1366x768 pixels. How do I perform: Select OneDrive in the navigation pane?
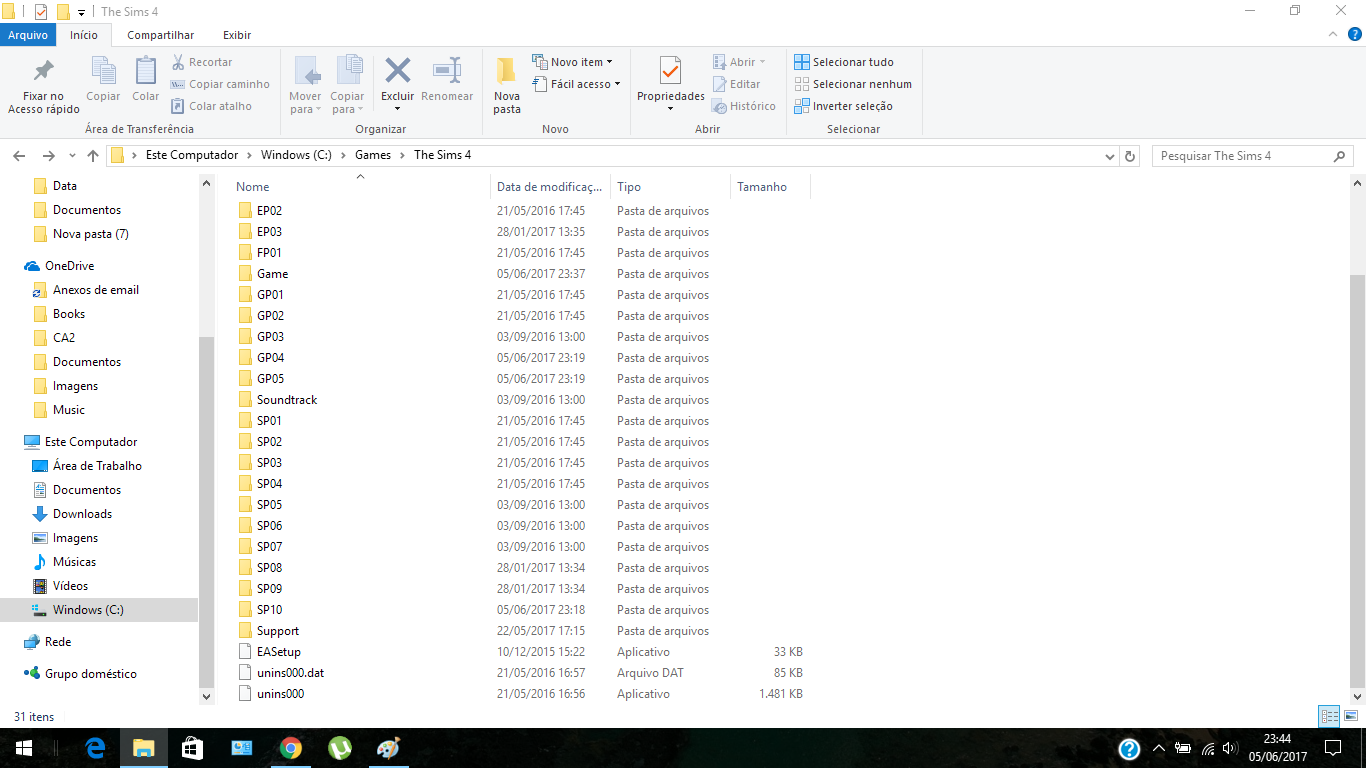[69, 266]
